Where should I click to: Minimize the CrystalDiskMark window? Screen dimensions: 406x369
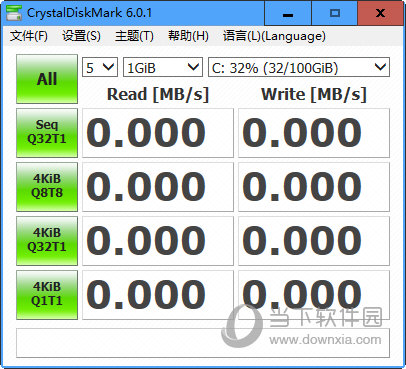[288, 13]
